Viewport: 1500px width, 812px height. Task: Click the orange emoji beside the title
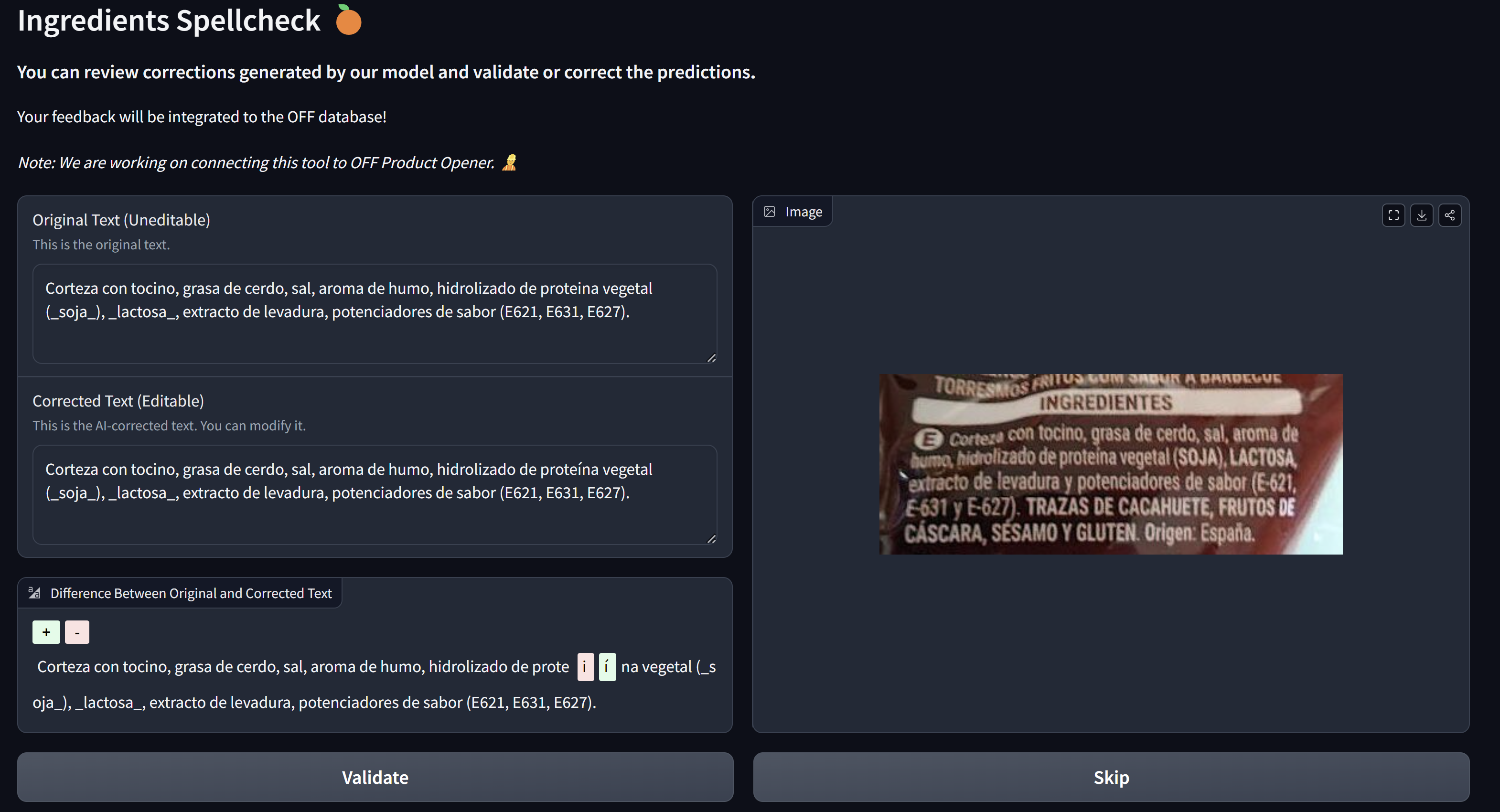[x=348, y=21]
